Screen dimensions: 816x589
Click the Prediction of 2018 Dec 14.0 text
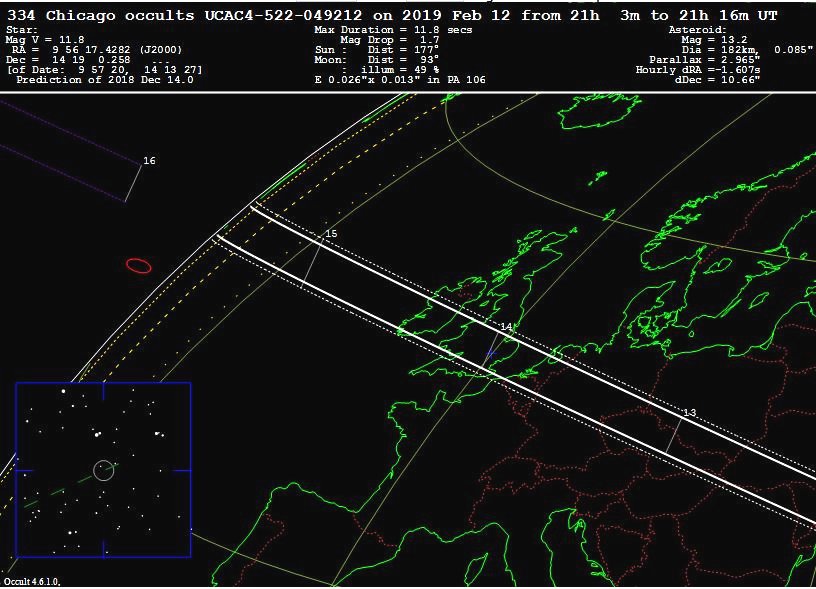(x=105, y=79)
